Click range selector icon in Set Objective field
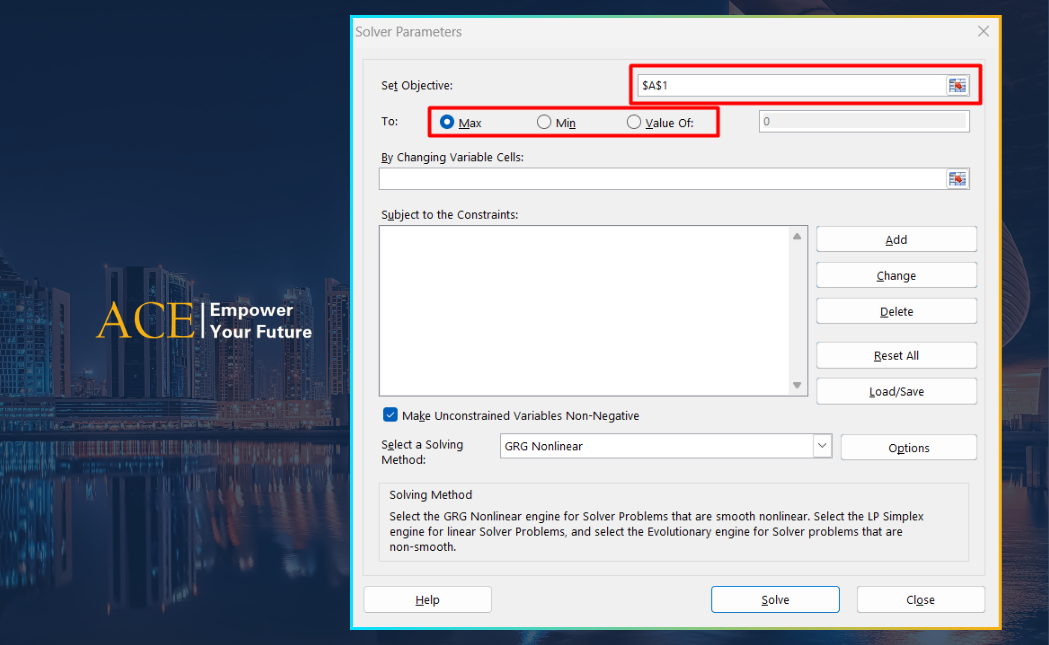 tap(957, 86)
